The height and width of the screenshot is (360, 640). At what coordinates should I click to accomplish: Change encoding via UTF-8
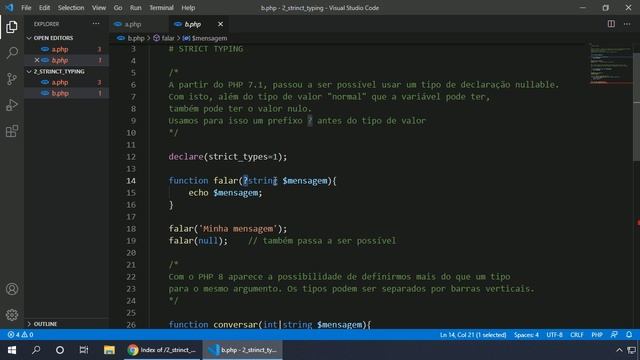click(554, 335)
